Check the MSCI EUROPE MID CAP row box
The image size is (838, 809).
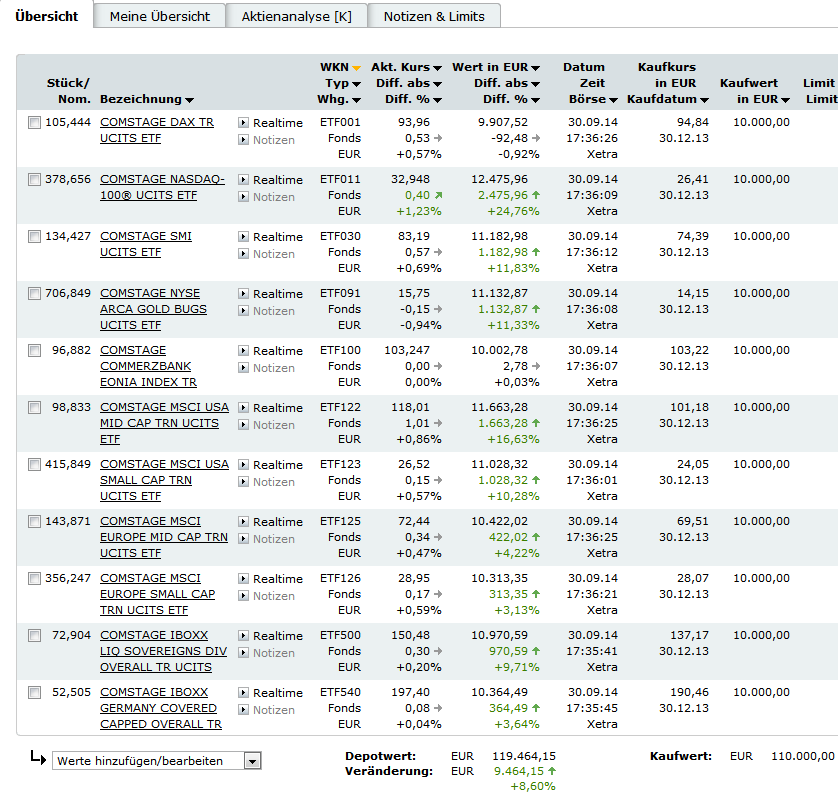point(34,522)
